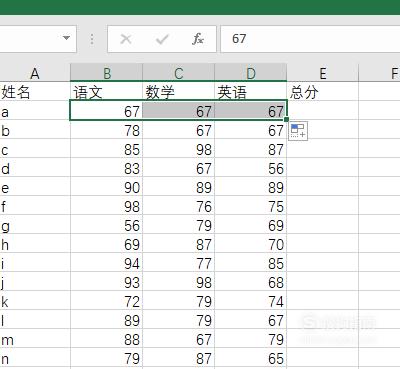
Task: Click row k's 语文 score 72
Action: [107, 301]
